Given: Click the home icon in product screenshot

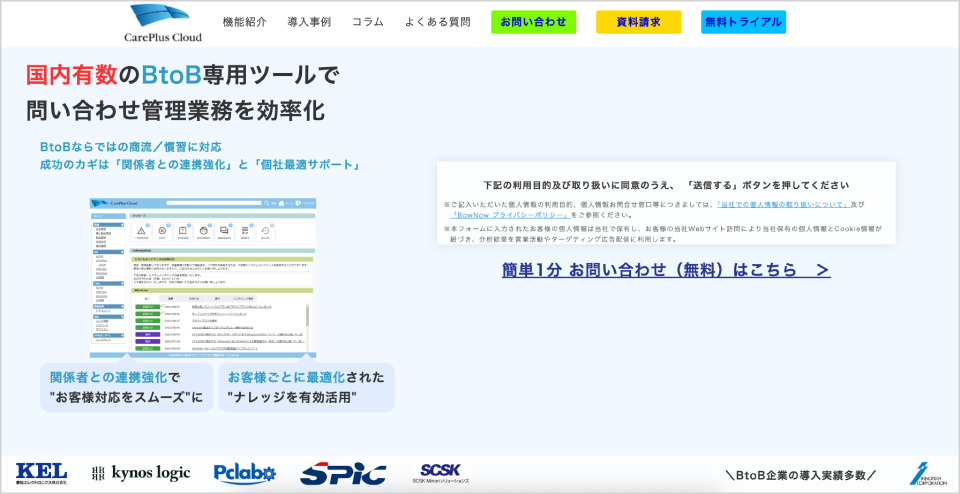Looking at the screenshot, I should click(282, 203).
